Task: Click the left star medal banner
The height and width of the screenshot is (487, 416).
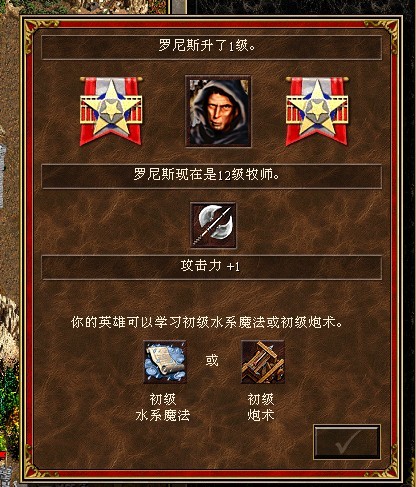Action: click(111, 111)
